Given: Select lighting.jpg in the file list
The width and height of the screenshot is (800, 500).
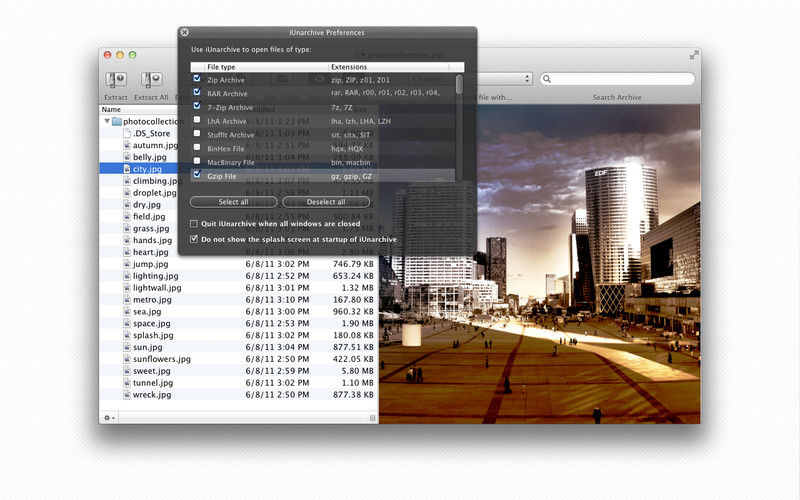Looking at the screenshot, I should (156, 276).
